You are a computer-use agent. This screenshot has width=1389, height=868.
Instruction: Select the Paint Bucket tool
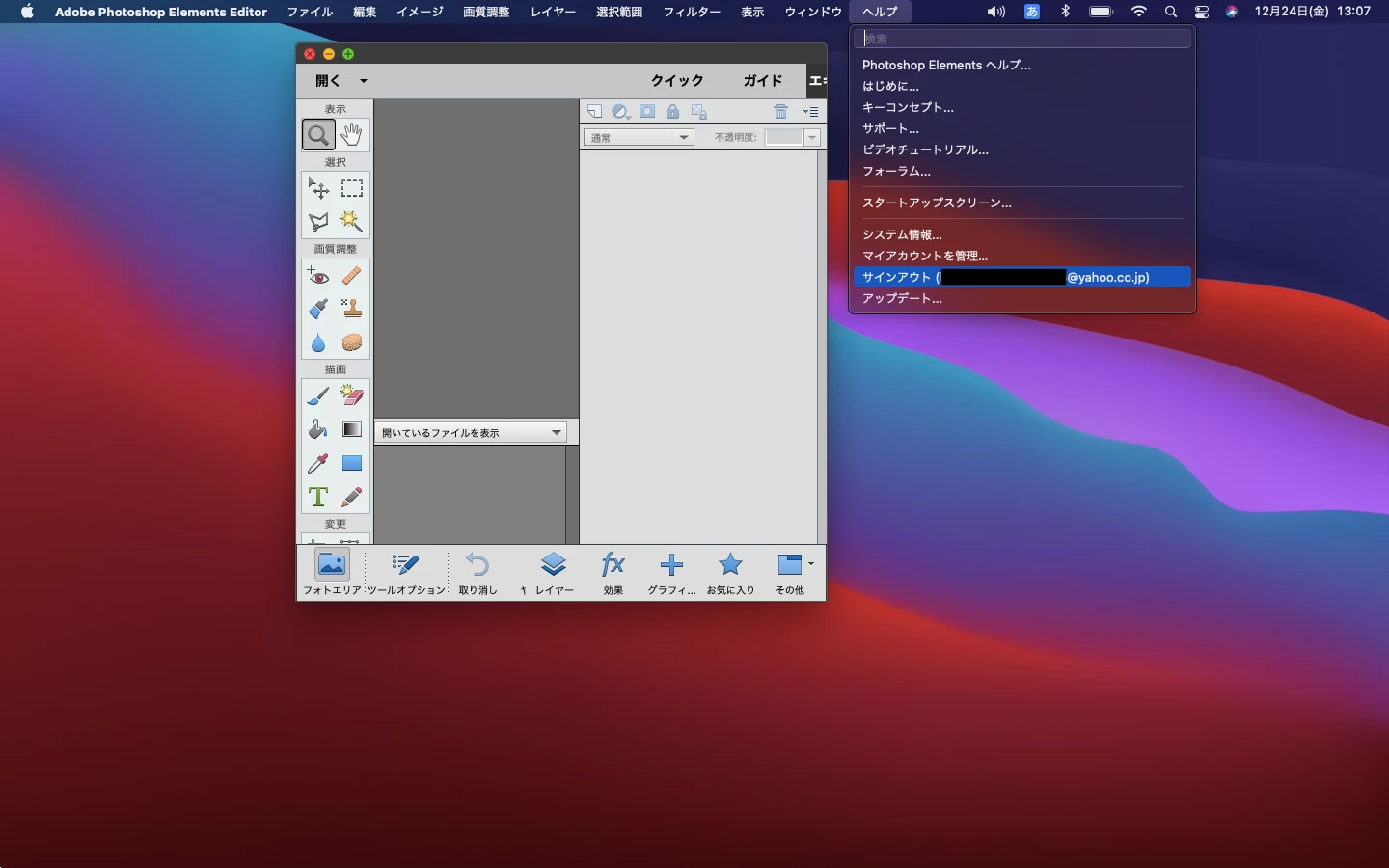318,429
